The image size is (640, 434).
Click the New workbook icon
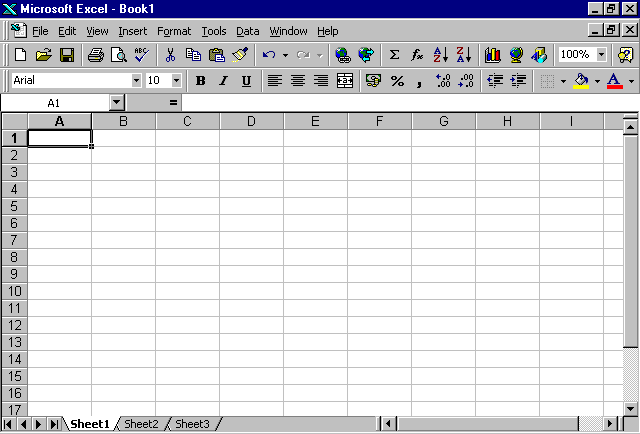click(20, 54)
